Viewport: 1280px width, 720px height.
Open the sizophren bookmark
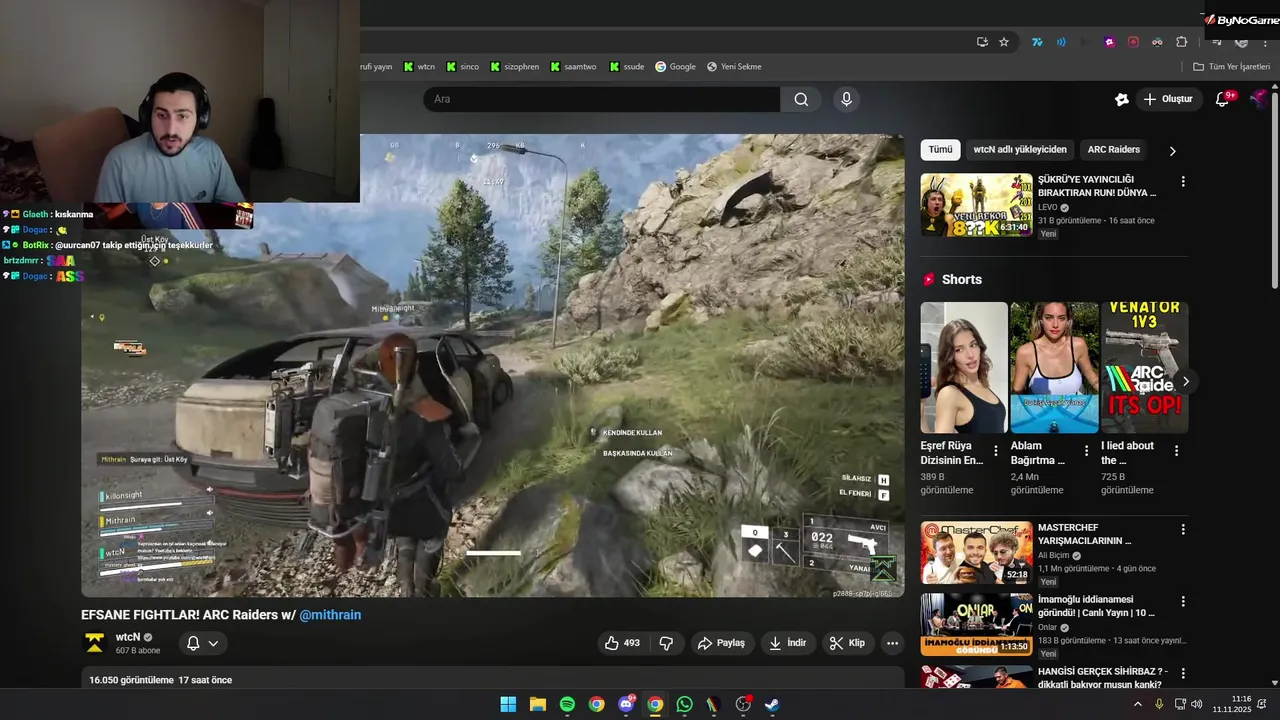(514, 67)
